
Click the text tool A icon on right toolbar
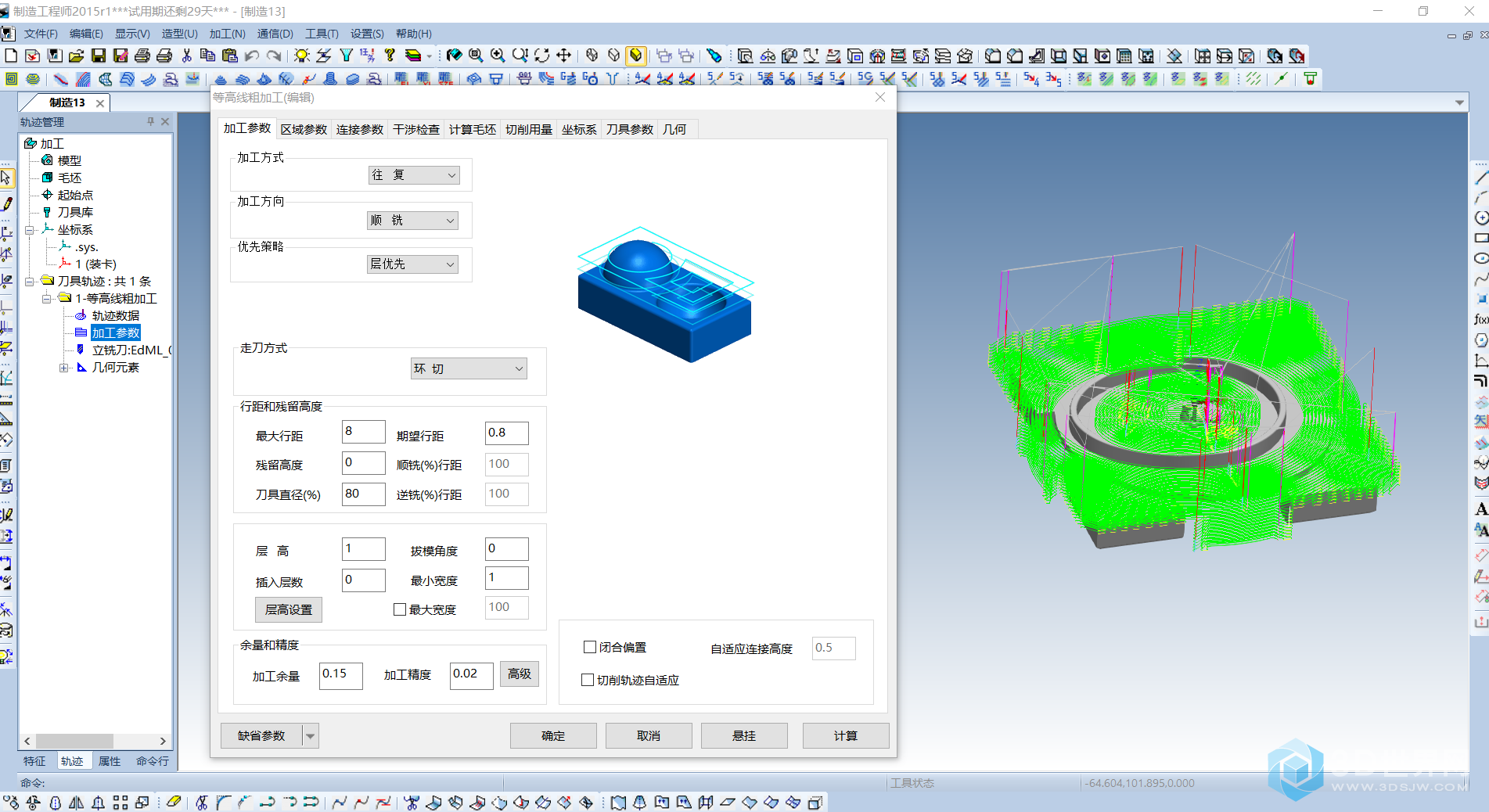pyautogui.click(x=1480, y=508)
